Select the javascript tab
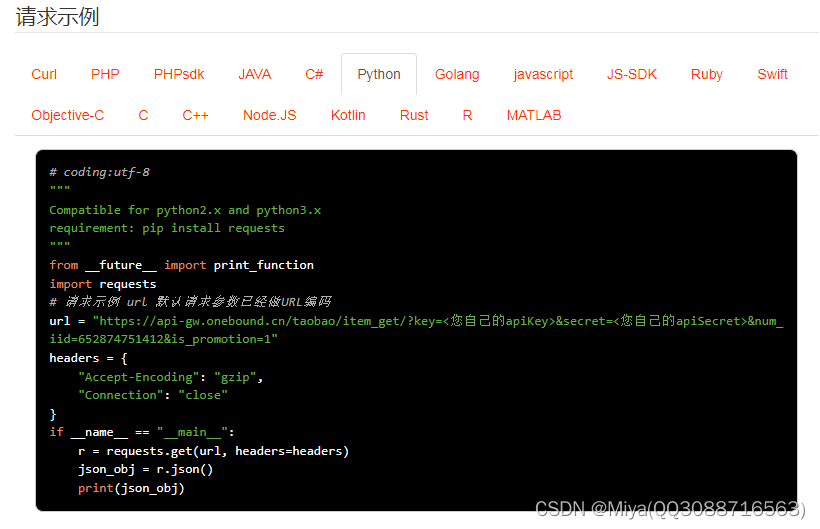 (543, 74)
